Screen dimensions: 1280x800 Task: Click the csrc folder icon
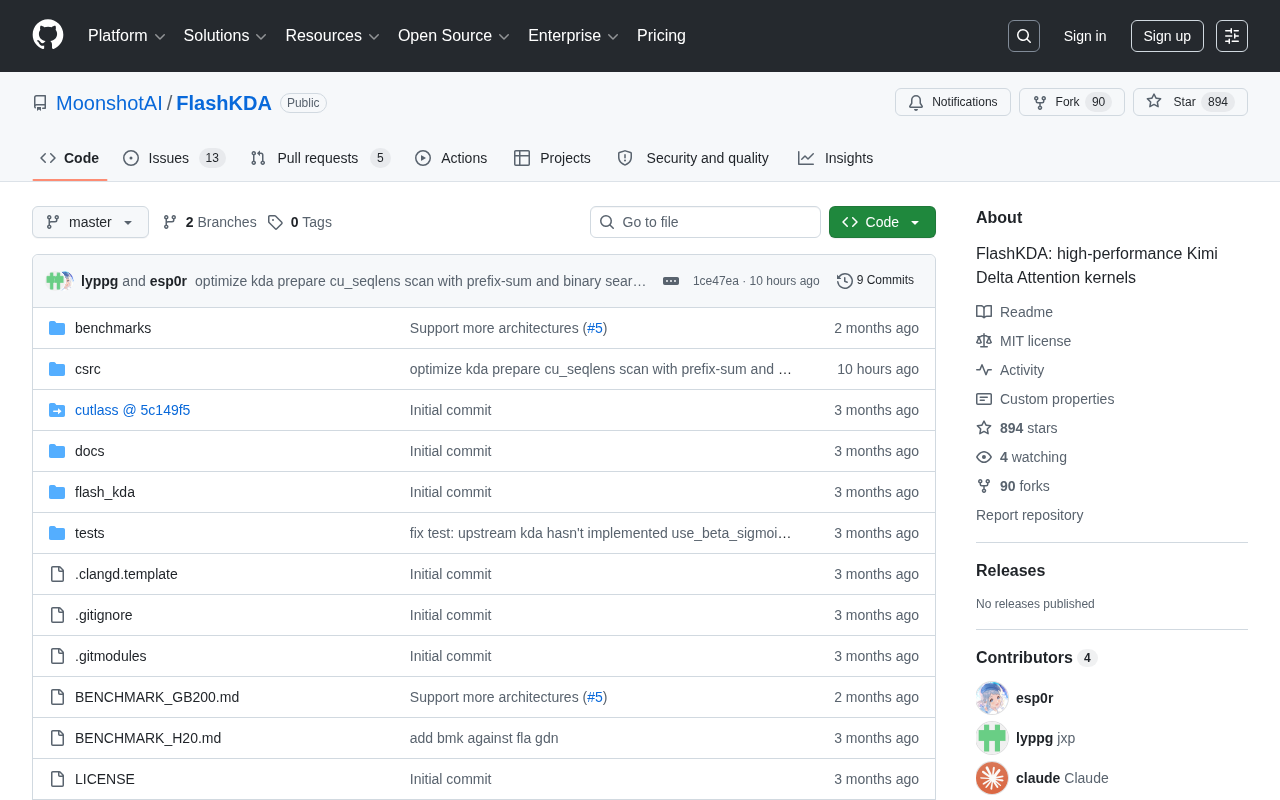pyautogui.click(x=57, y=369)
